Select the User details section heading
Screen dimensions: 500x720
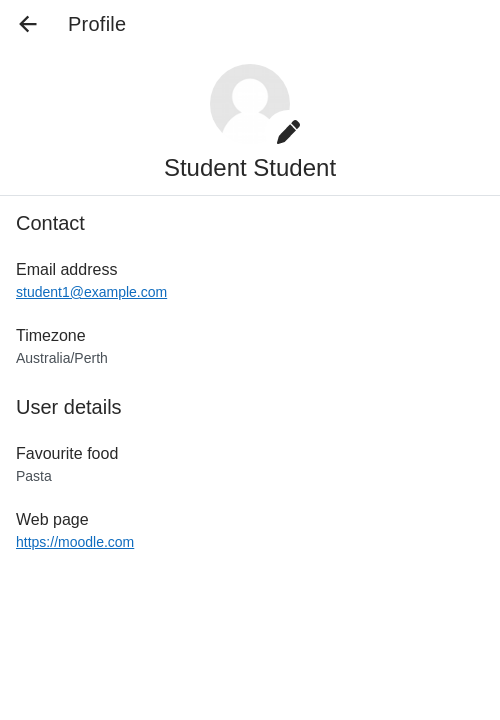click(x=69, y=407)
